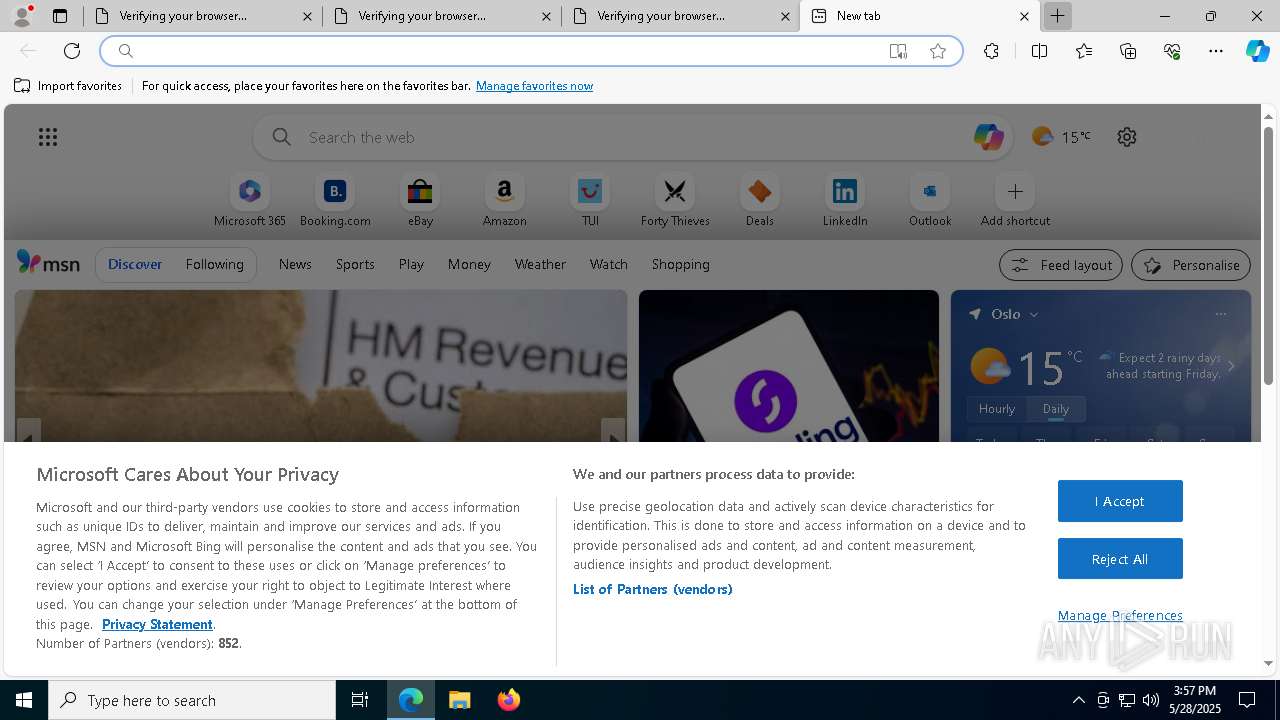Viewport: 1280px width, 720px height.
Task: Open File Explorer from taskbar
Action: point(460,700)
